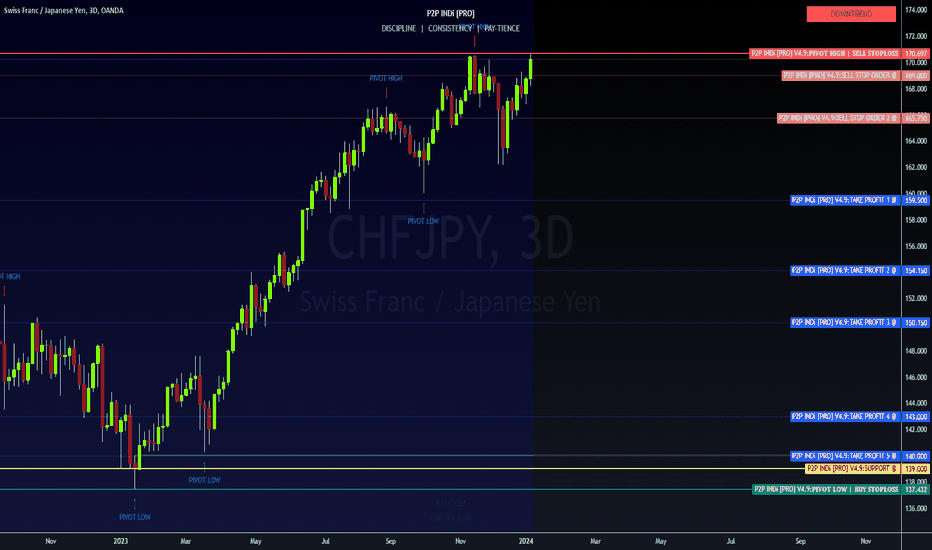This screenshot has height=550, width=932.
Task: Click the 165.750 price tag
Action: click(x=916, y=118)
